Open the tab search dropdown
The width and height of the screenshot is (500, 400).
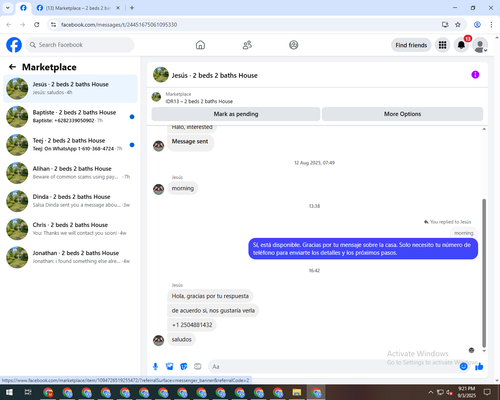coord(8,8)
